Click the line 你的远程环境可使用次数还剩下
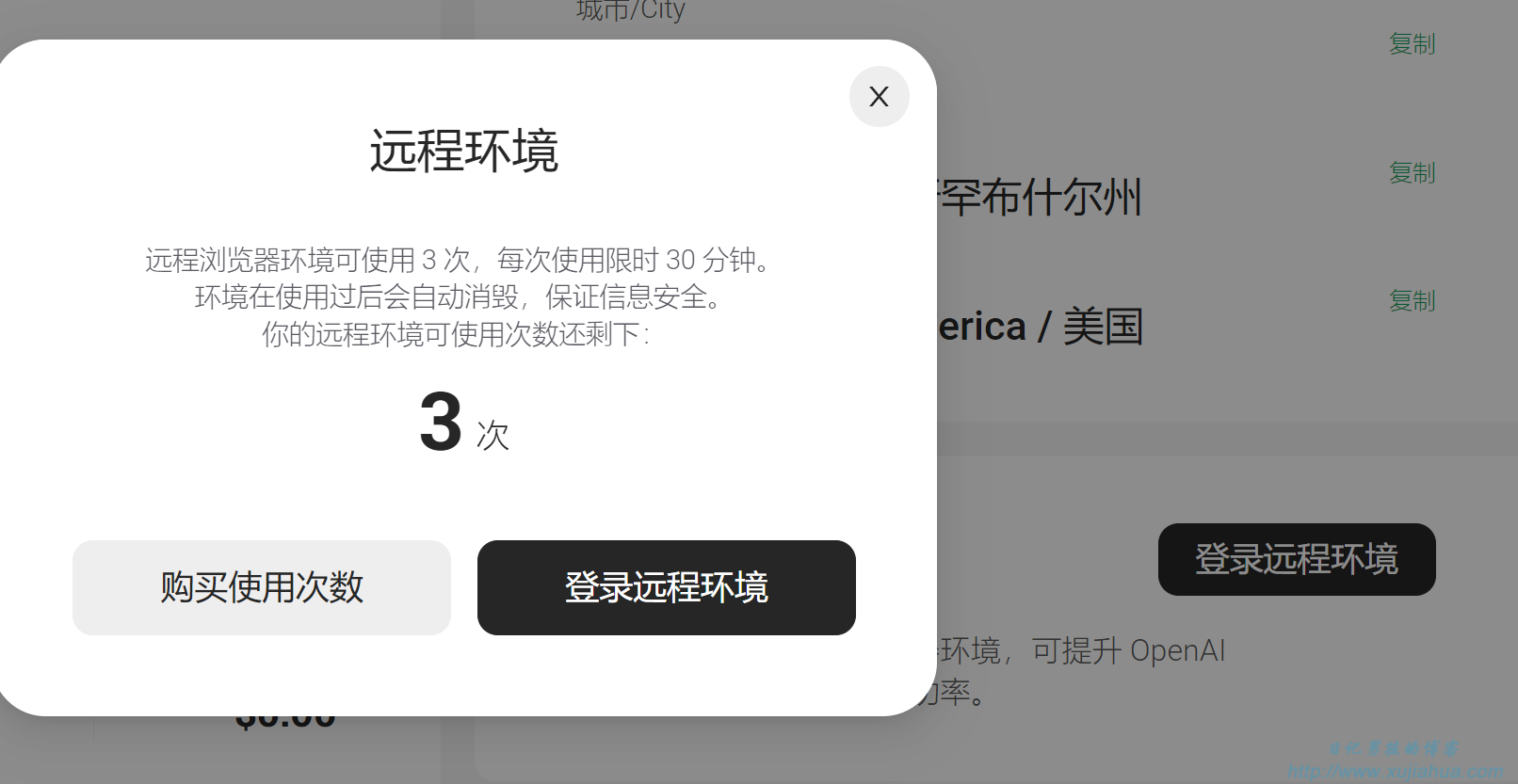 pos(456,334)
